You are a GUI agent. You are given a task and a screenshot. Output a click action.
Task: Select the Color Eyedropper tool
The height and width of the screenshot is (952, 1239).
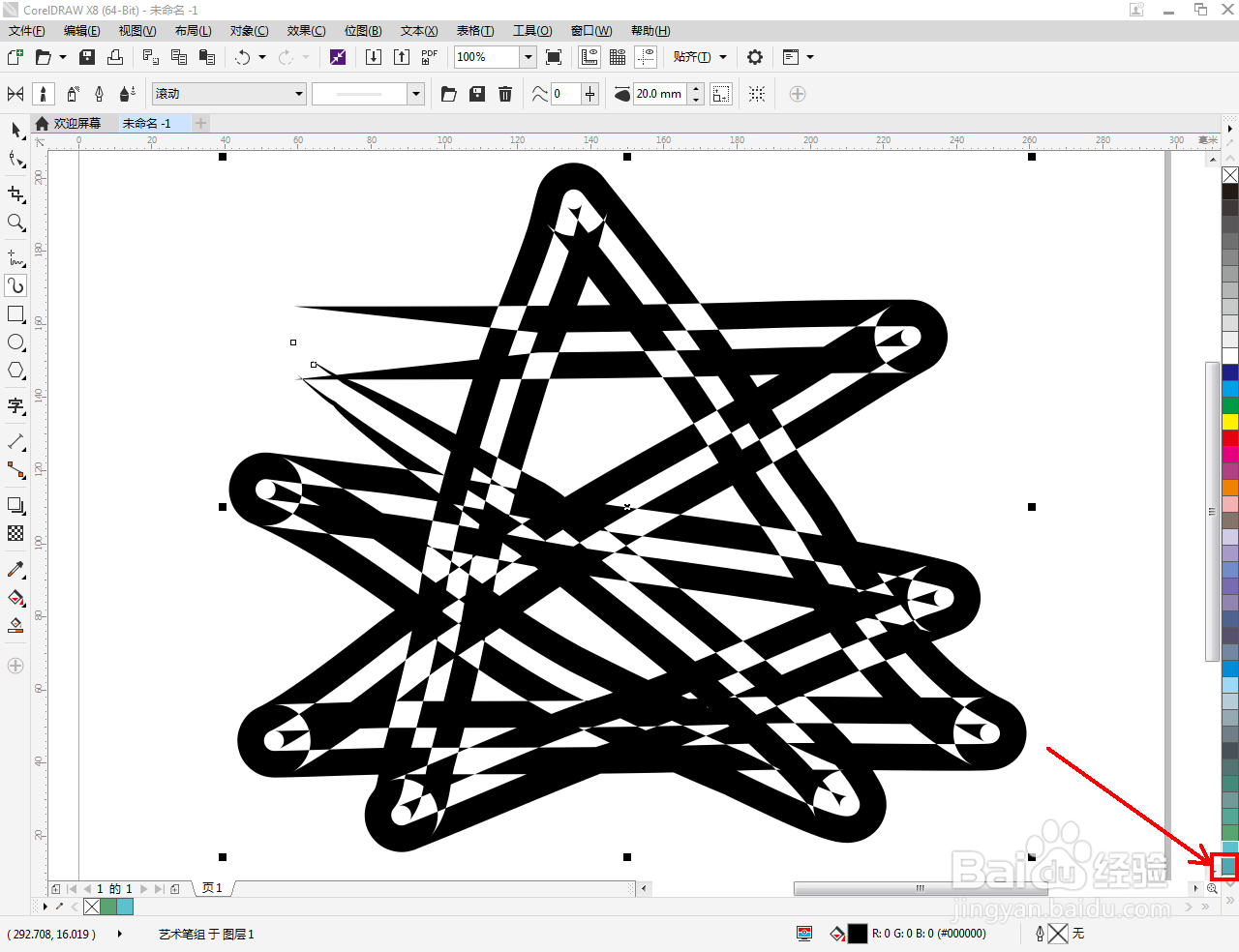click(15, 569)
